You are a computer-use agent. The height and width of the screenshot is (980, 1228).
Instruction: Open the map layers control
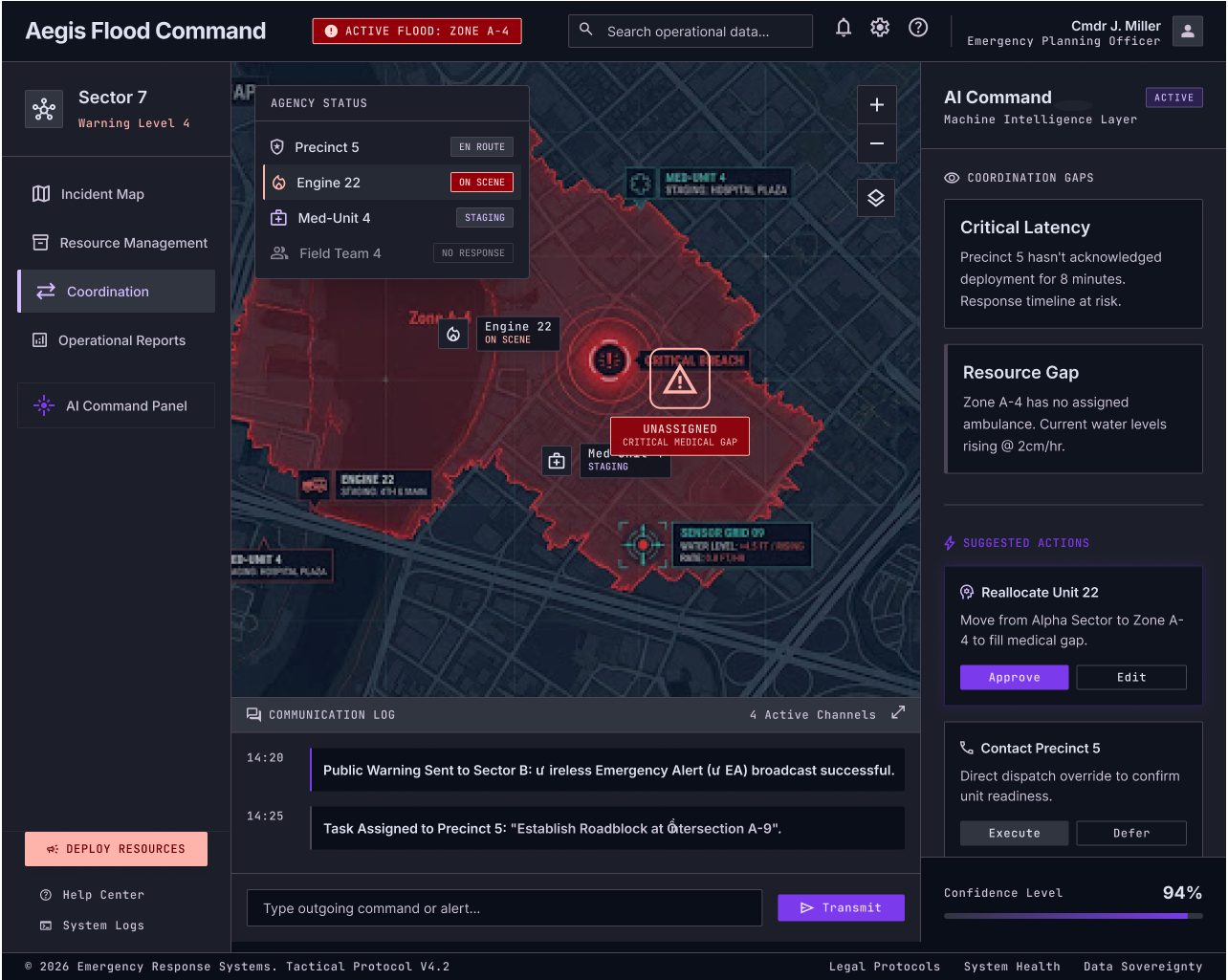pos(876,198)
